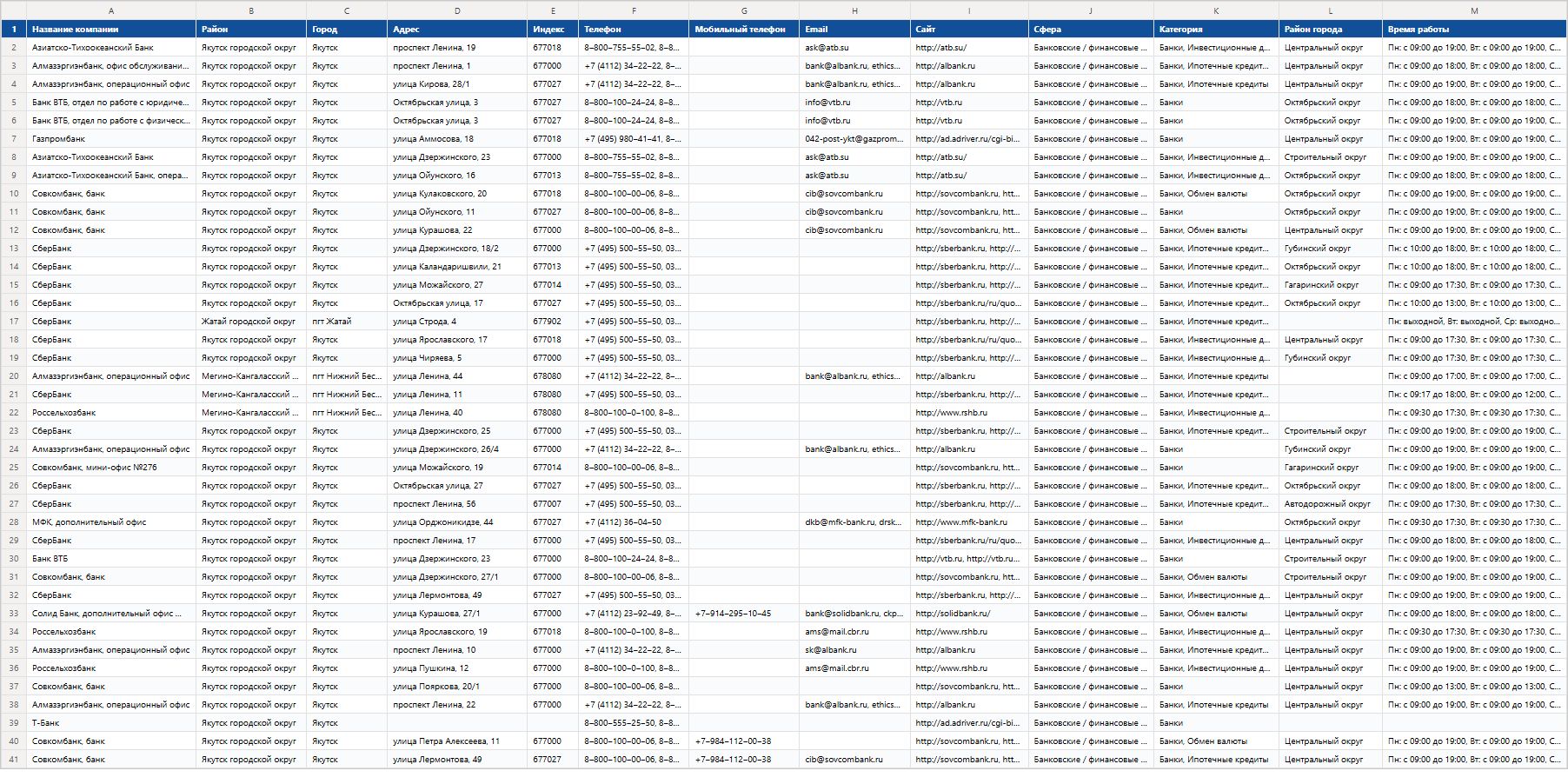Select postal index cell '677902'
Image resolution: width=1568 pixels, height=784 pixels.
pos(553,322)
